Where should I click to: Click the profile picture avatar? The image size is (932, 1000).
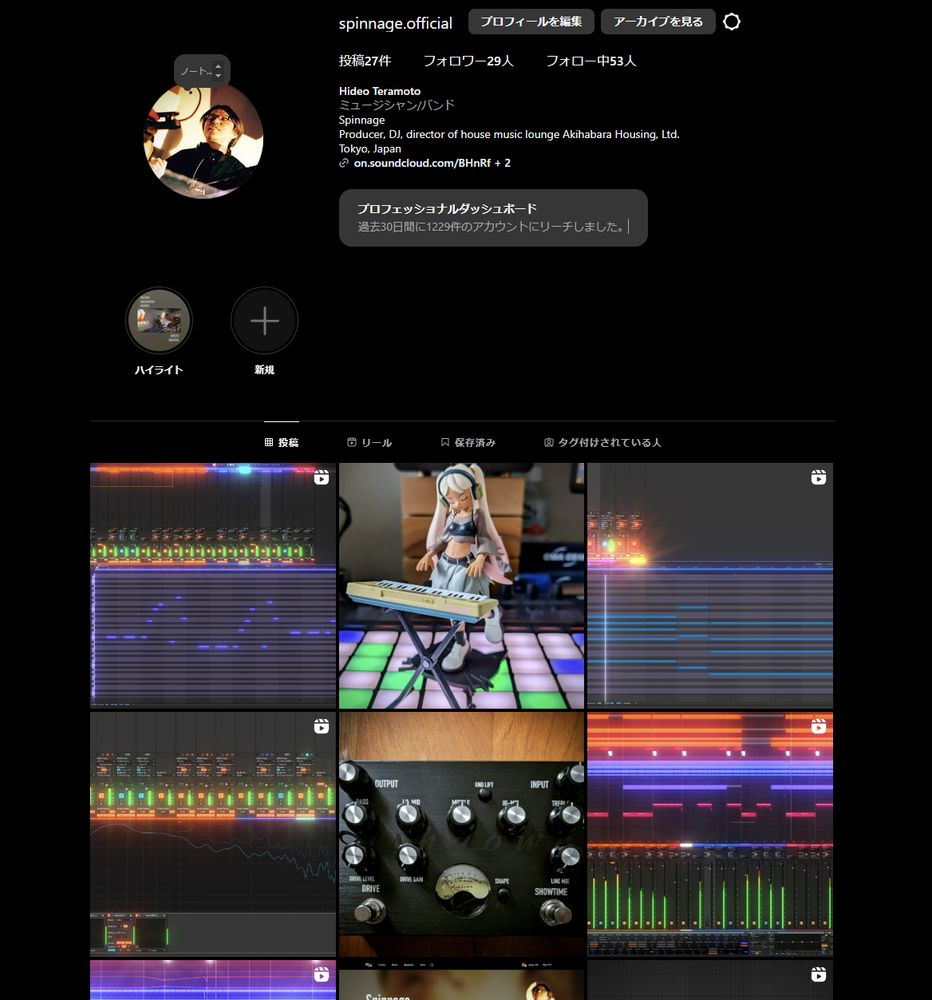(203, 141)
